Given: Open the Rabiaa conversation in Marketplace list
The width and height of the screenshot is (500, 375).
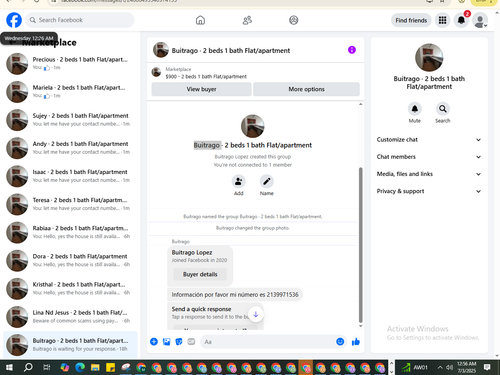Looking at the screenshot, I should pos(70,232).
